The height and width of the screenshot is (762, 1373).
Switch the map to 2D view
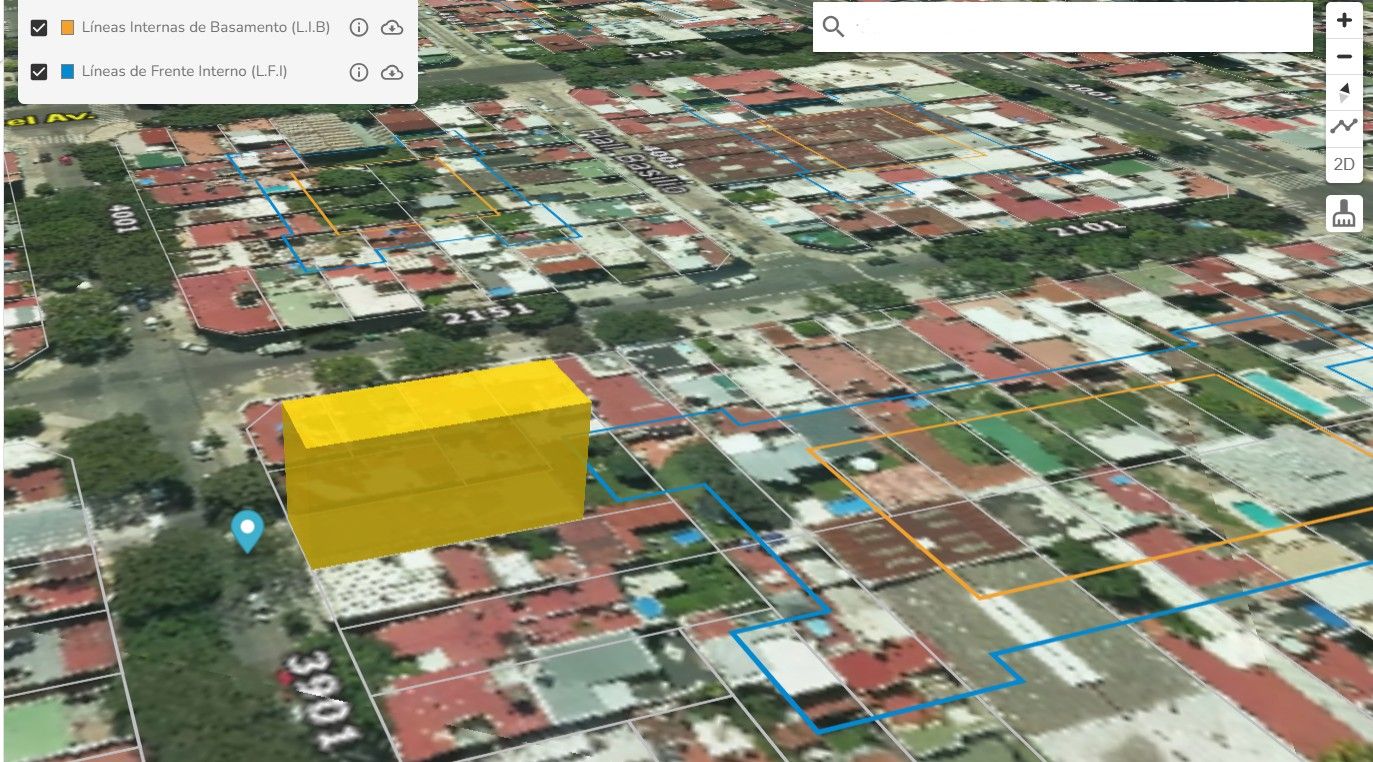click(1344, 164)
